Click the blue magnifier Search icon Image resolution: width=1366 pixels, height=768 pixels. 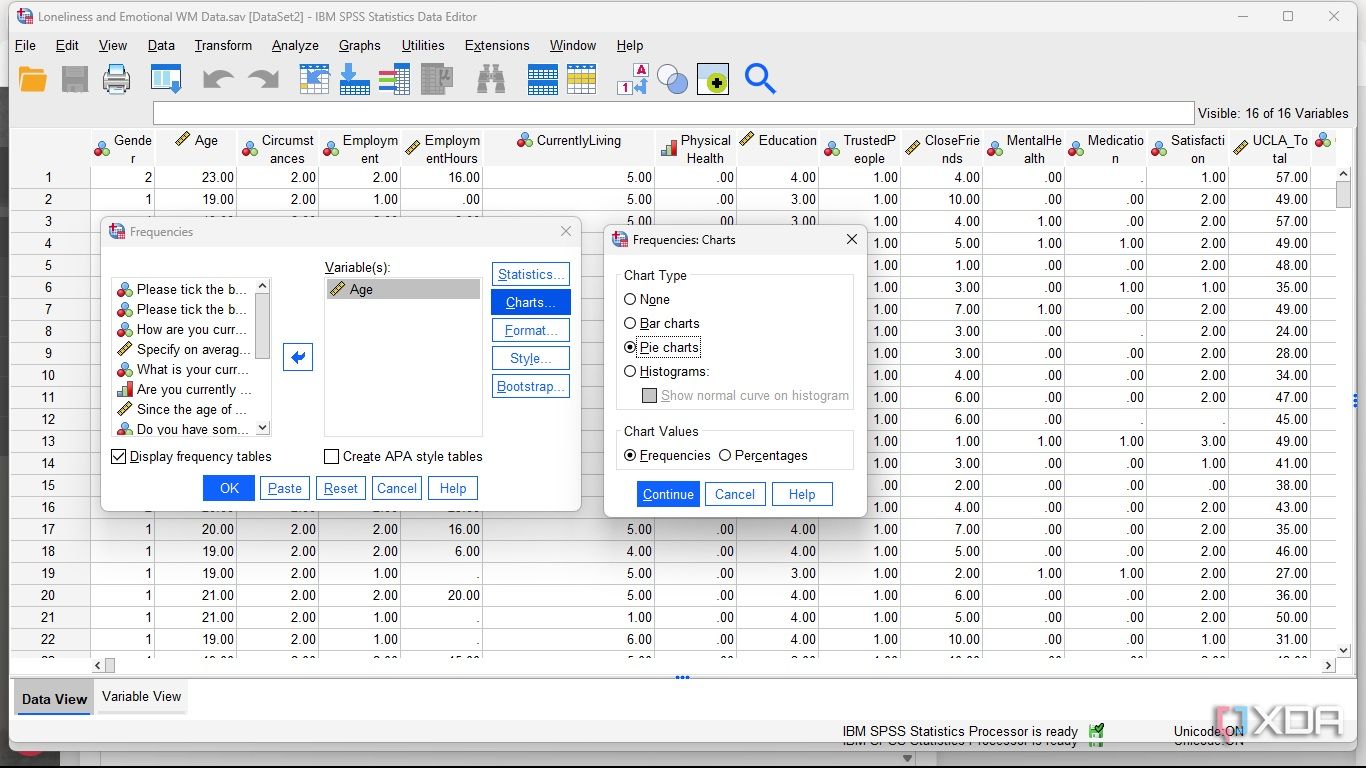(760, 79)
